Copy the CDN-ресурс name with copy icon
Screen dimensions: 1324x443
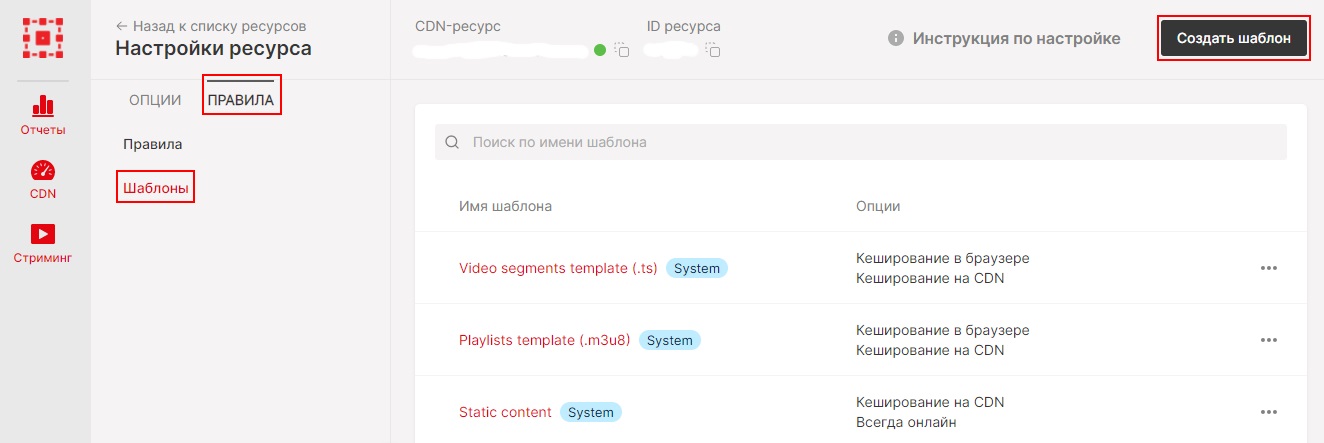[x=621, y=49]
